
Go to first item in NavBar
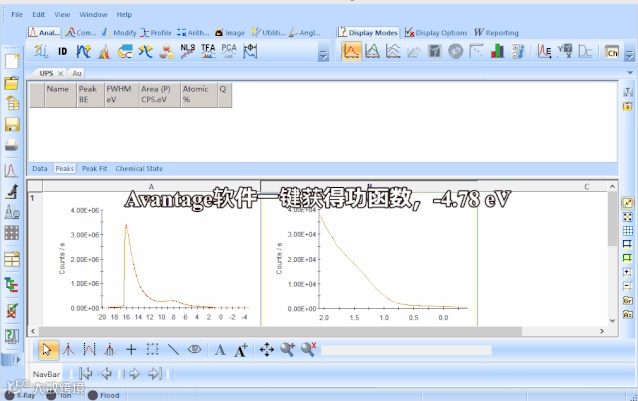(x=86, y=373)
